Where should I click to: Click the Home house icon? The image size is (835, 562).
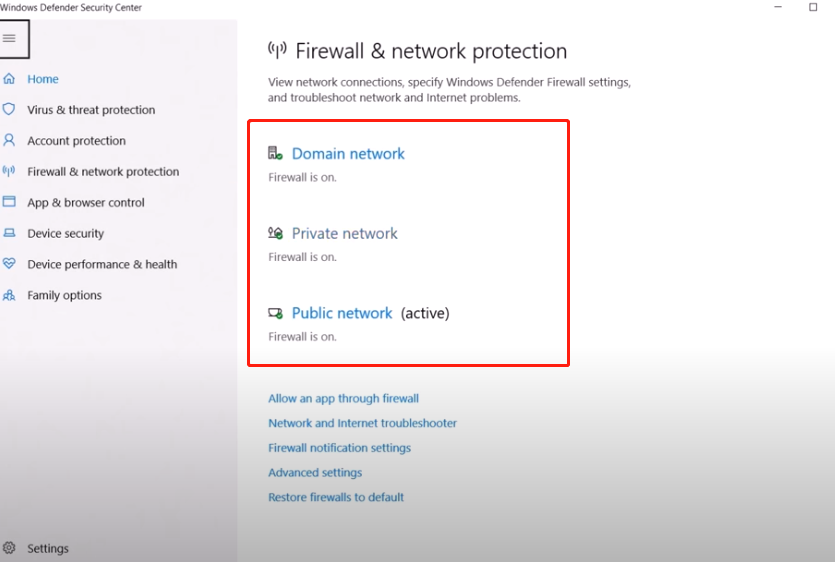click(x=9, y=79)
